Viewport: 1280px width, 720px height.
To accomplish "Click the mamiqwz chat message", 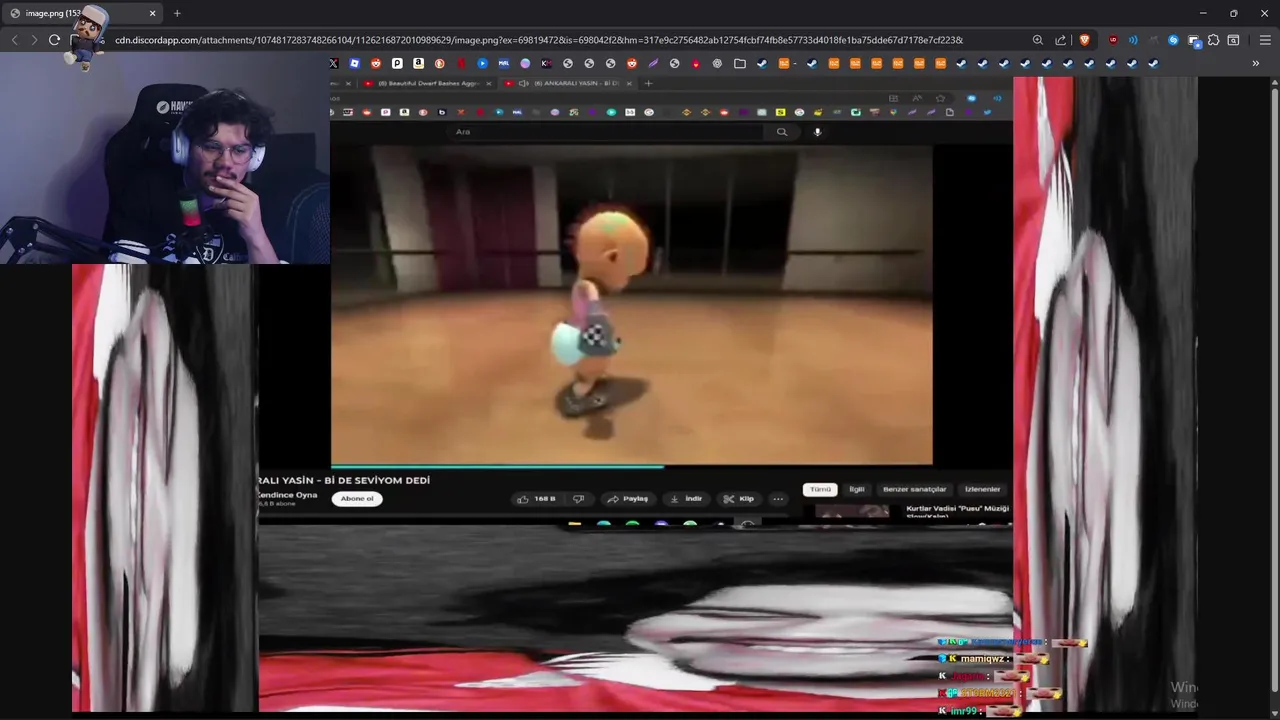I will [x=993, y=659].
